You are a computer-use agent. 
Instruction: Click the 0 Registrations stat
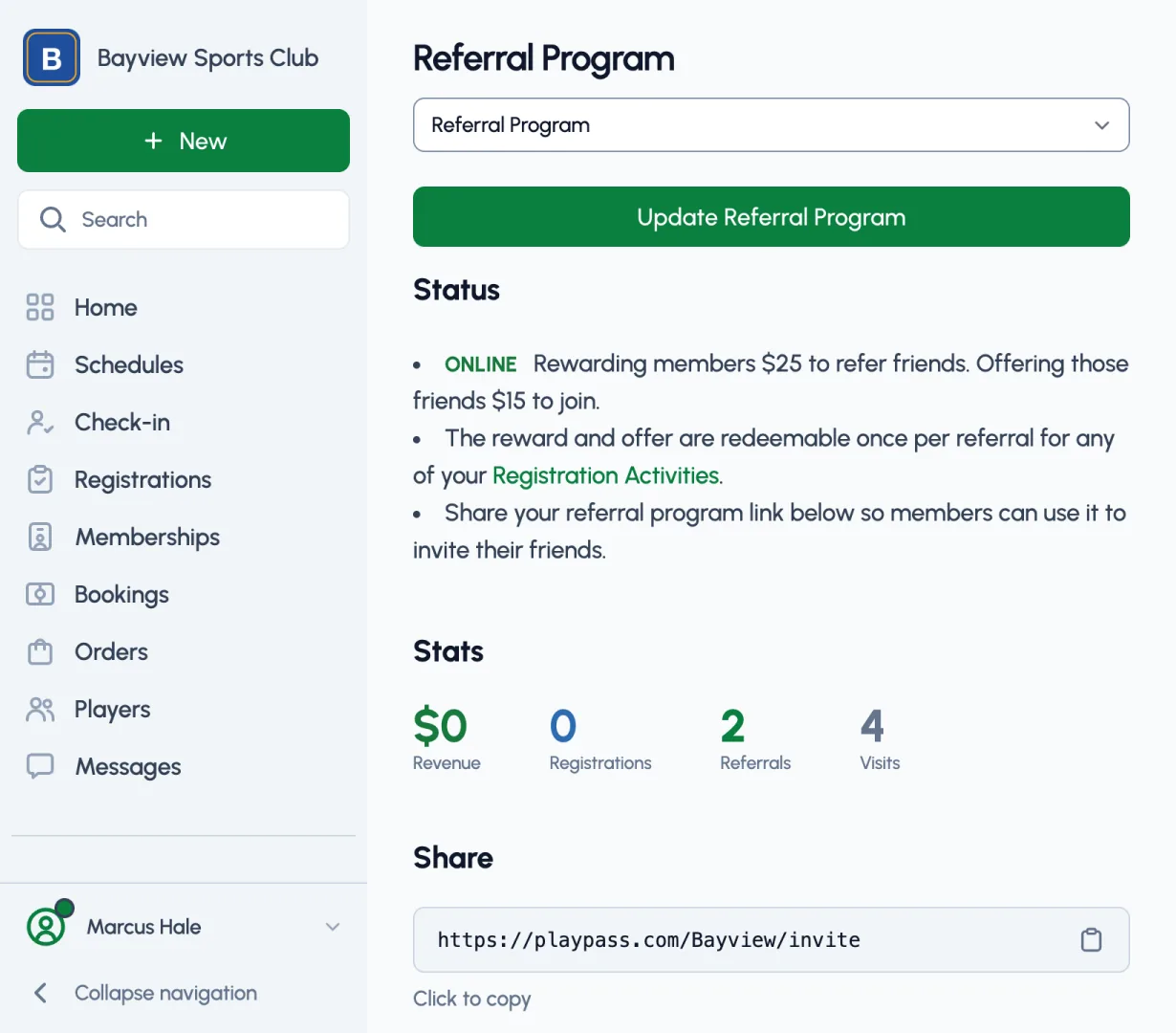[600, 738]
